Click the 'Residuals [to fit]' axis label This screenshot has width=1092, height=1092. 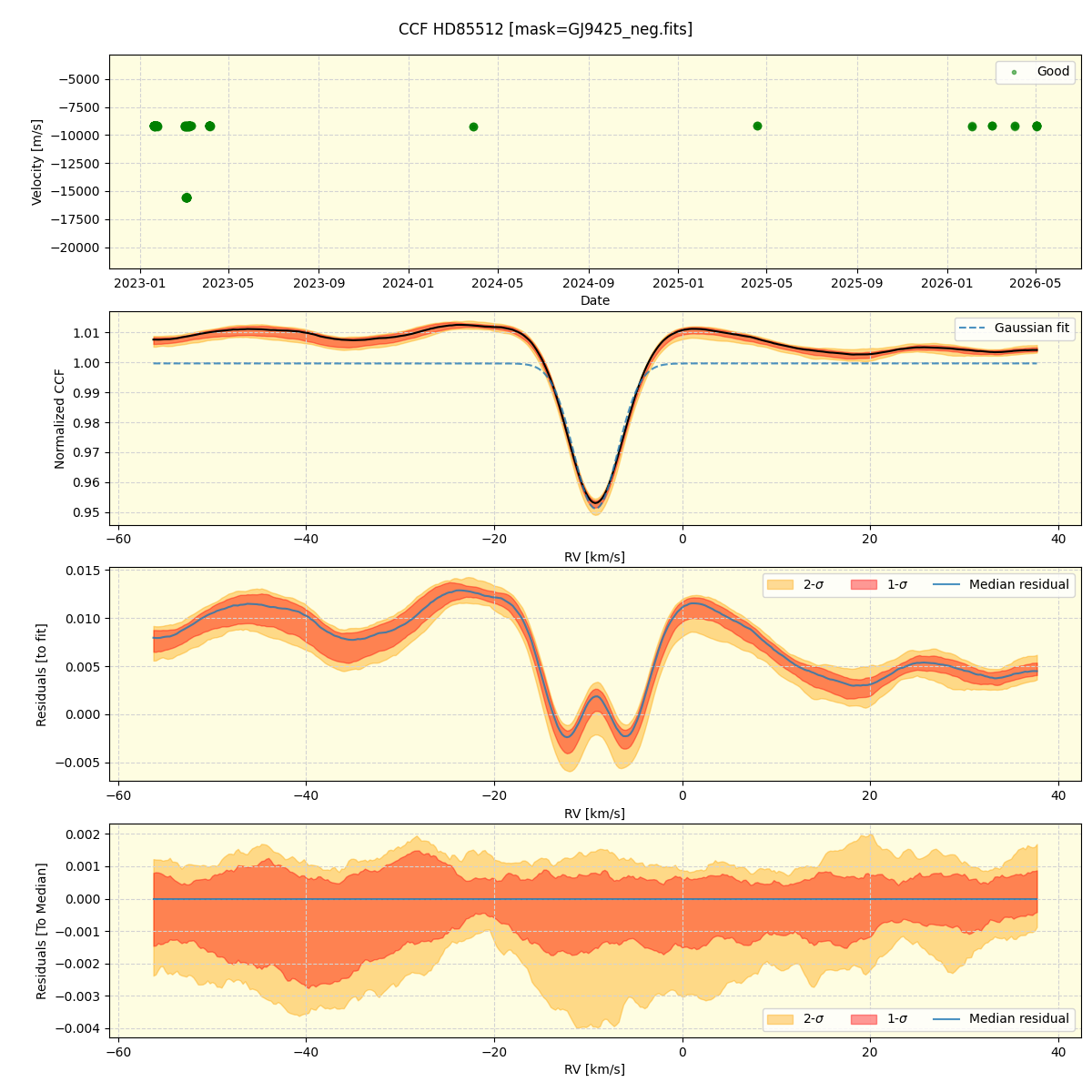(41, 674)
